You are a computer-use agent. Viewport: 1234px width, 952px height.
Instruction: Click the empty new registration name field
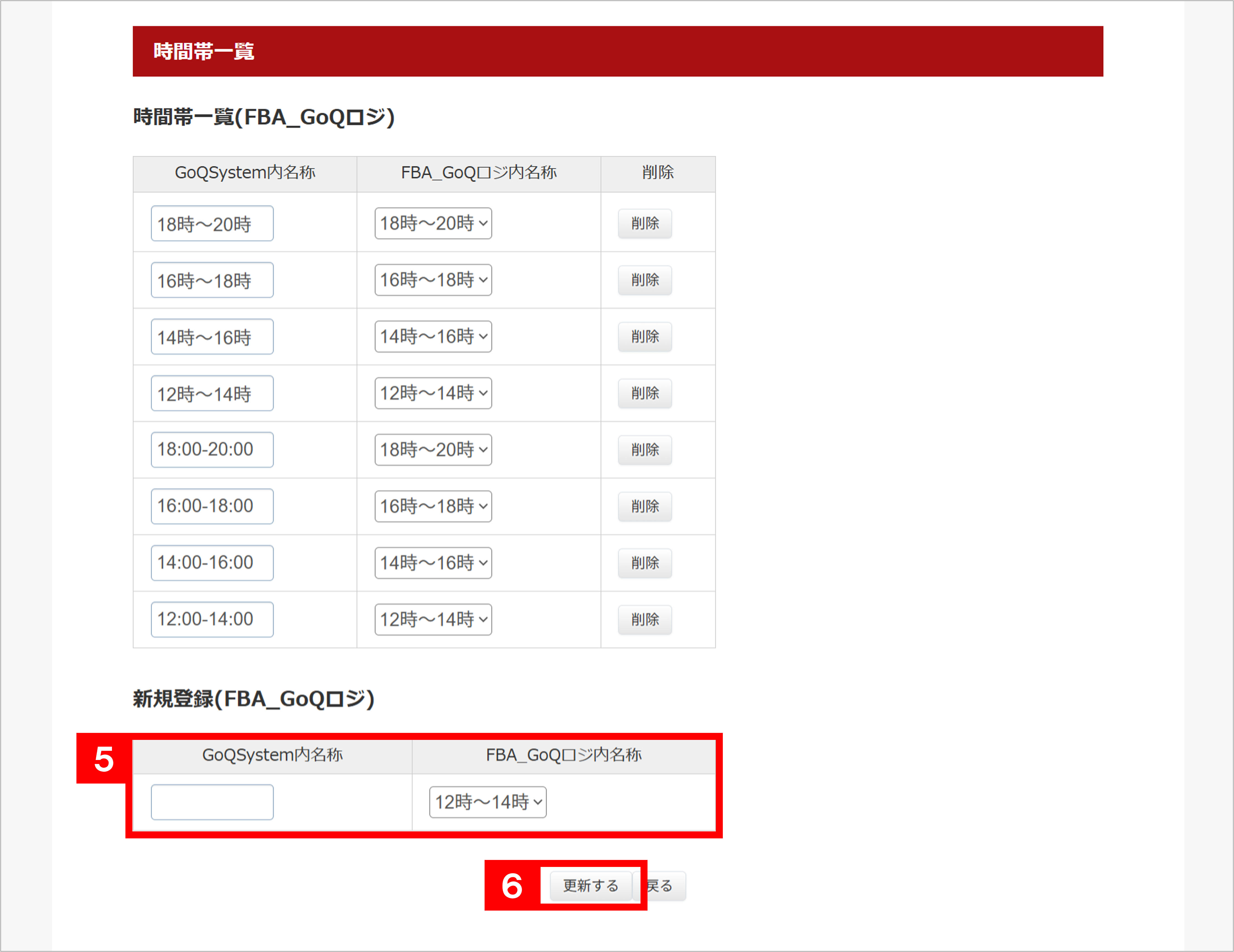[x=212, y=802]
